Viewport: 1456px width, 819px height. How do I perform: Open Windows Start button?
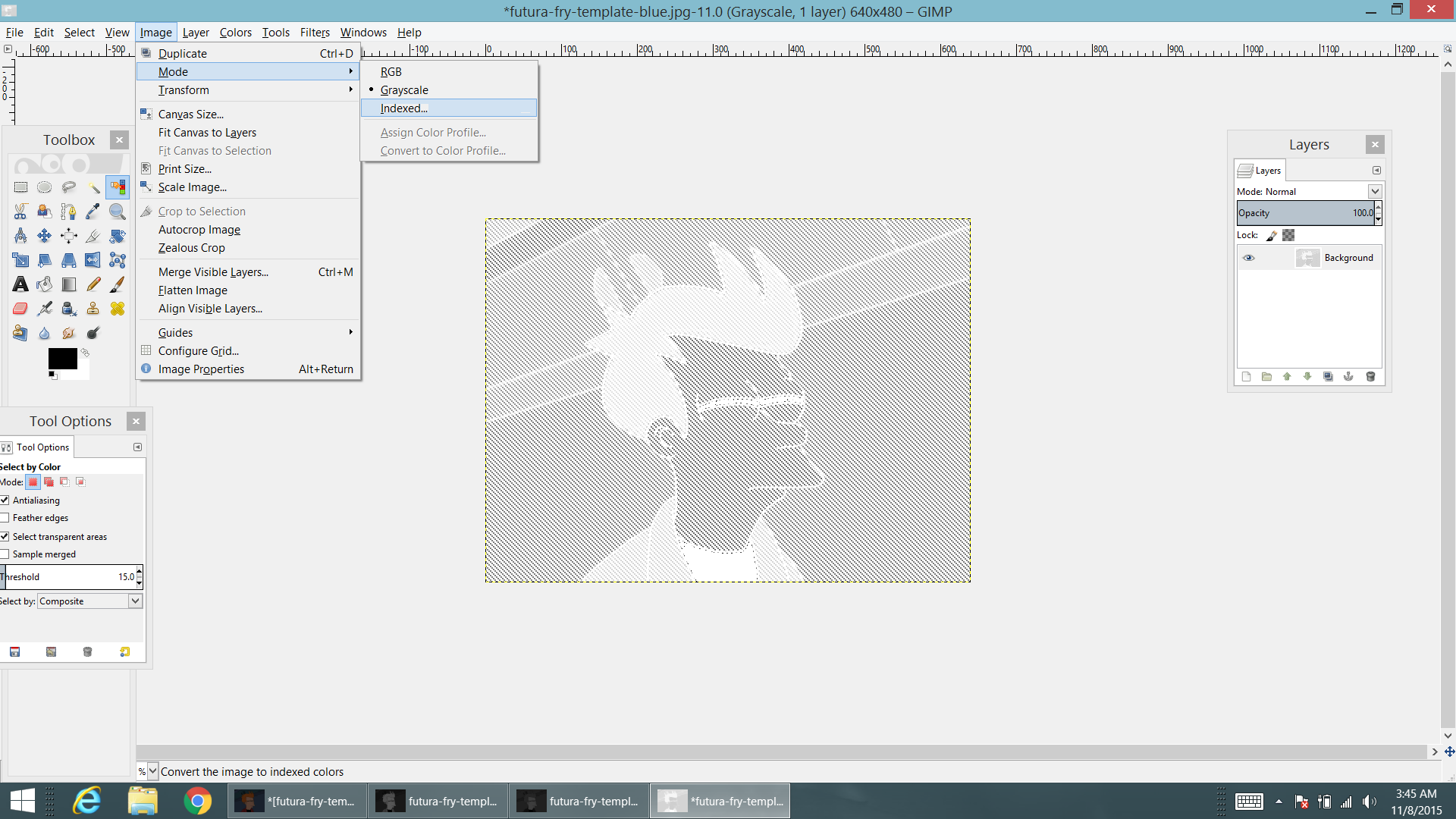pos(23,802)
